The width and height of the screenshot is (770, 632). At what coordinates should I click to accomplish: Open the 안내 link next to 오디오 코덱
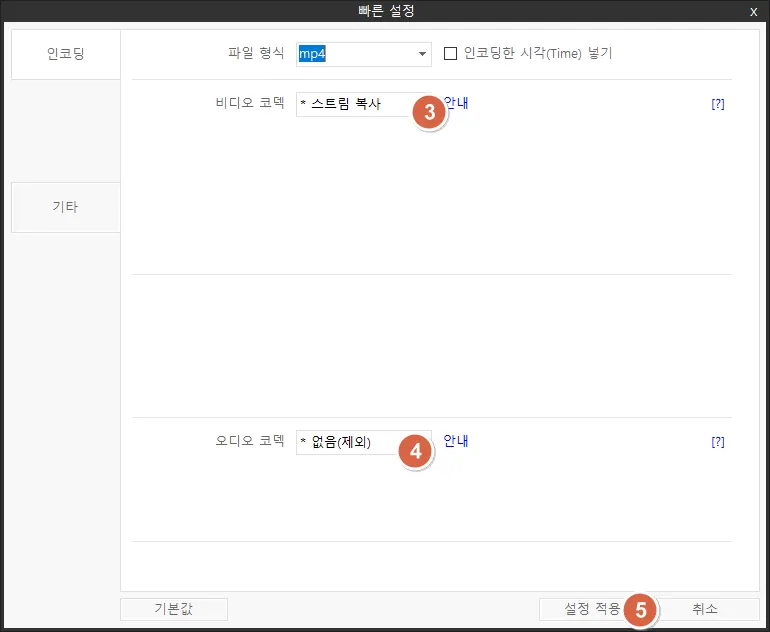[456, 441]
